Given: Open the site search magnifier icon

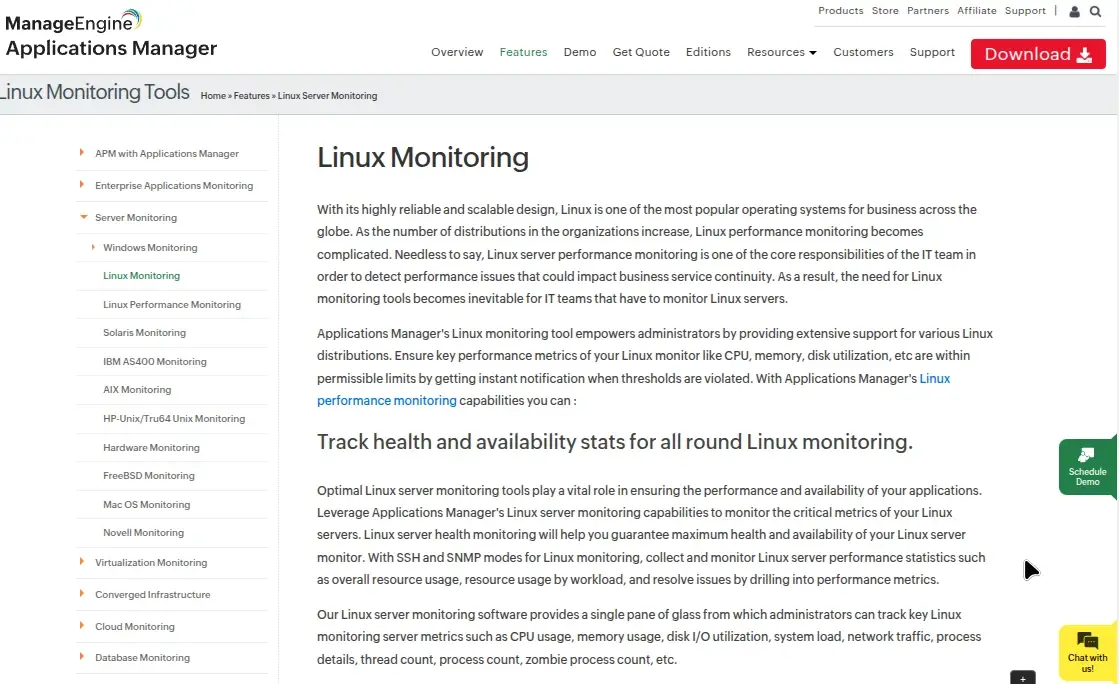Looking at the screenshot, I should (1096, 11).
